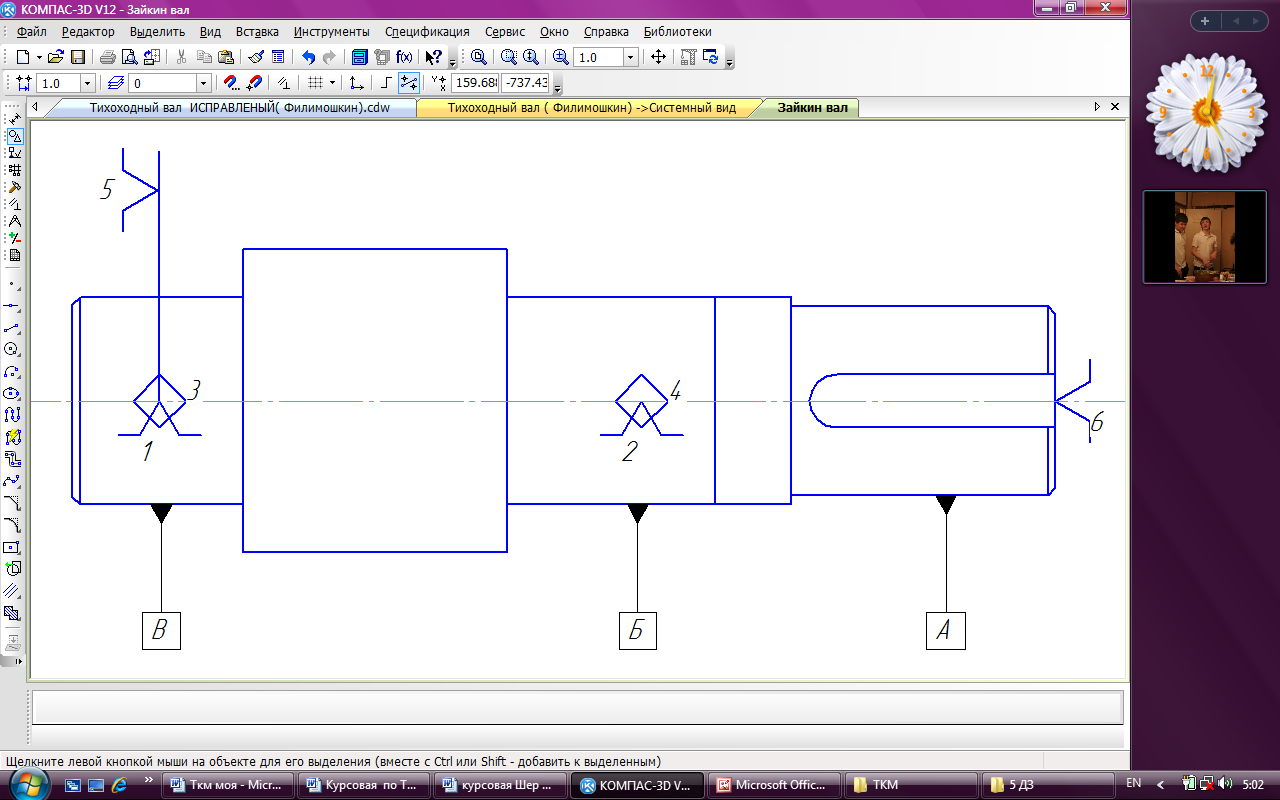Toggle disable all snaps magnet icon
The height and width of the screenshot is (800, 1280).
[x=255, y=83]
